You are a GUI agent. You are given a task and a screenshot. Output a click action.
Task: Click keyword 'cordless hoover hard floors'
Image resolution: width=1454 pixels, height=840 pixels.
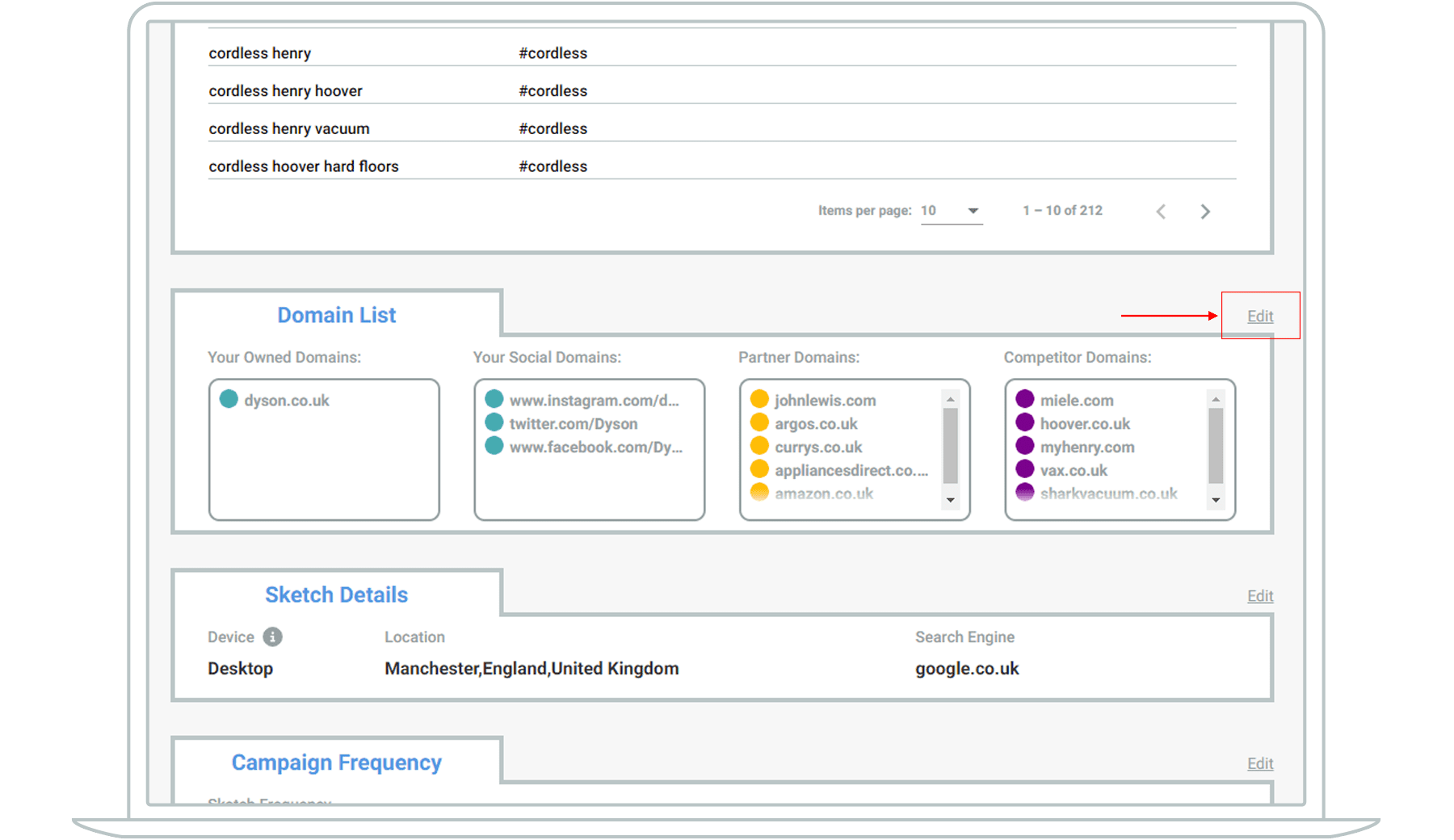(304, 166)
